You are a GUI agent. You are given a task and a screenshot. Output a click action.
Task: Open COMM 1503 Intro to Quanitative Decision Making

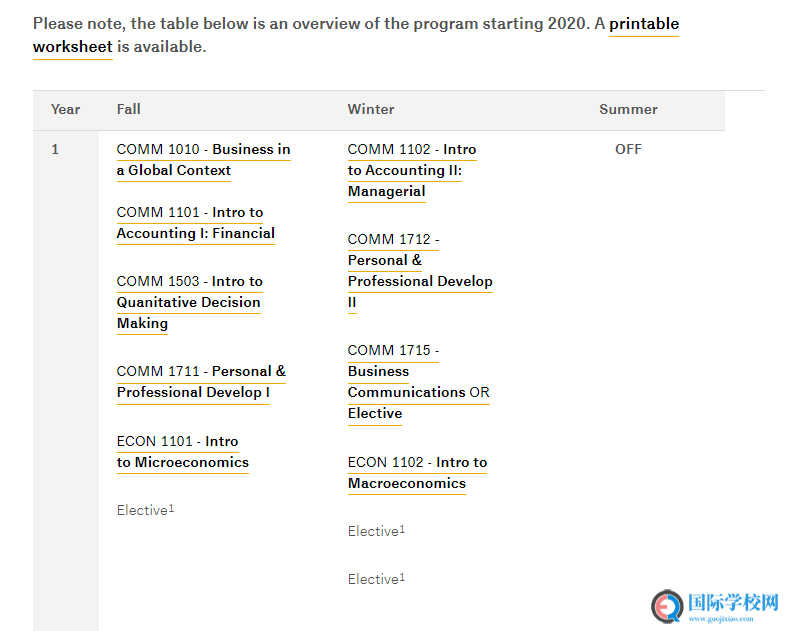(189, 302)
